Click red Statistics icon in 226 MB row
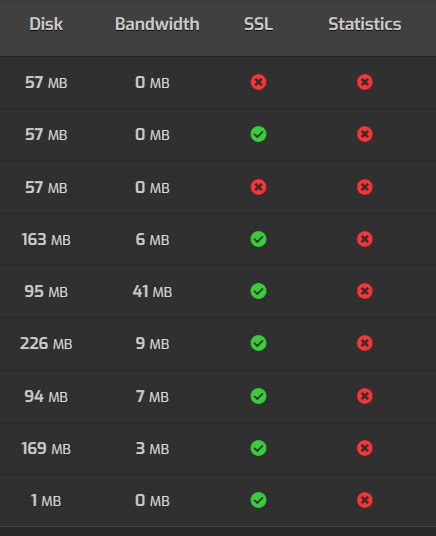Screen dimensions: 436x536 click(x=365, y=343)
